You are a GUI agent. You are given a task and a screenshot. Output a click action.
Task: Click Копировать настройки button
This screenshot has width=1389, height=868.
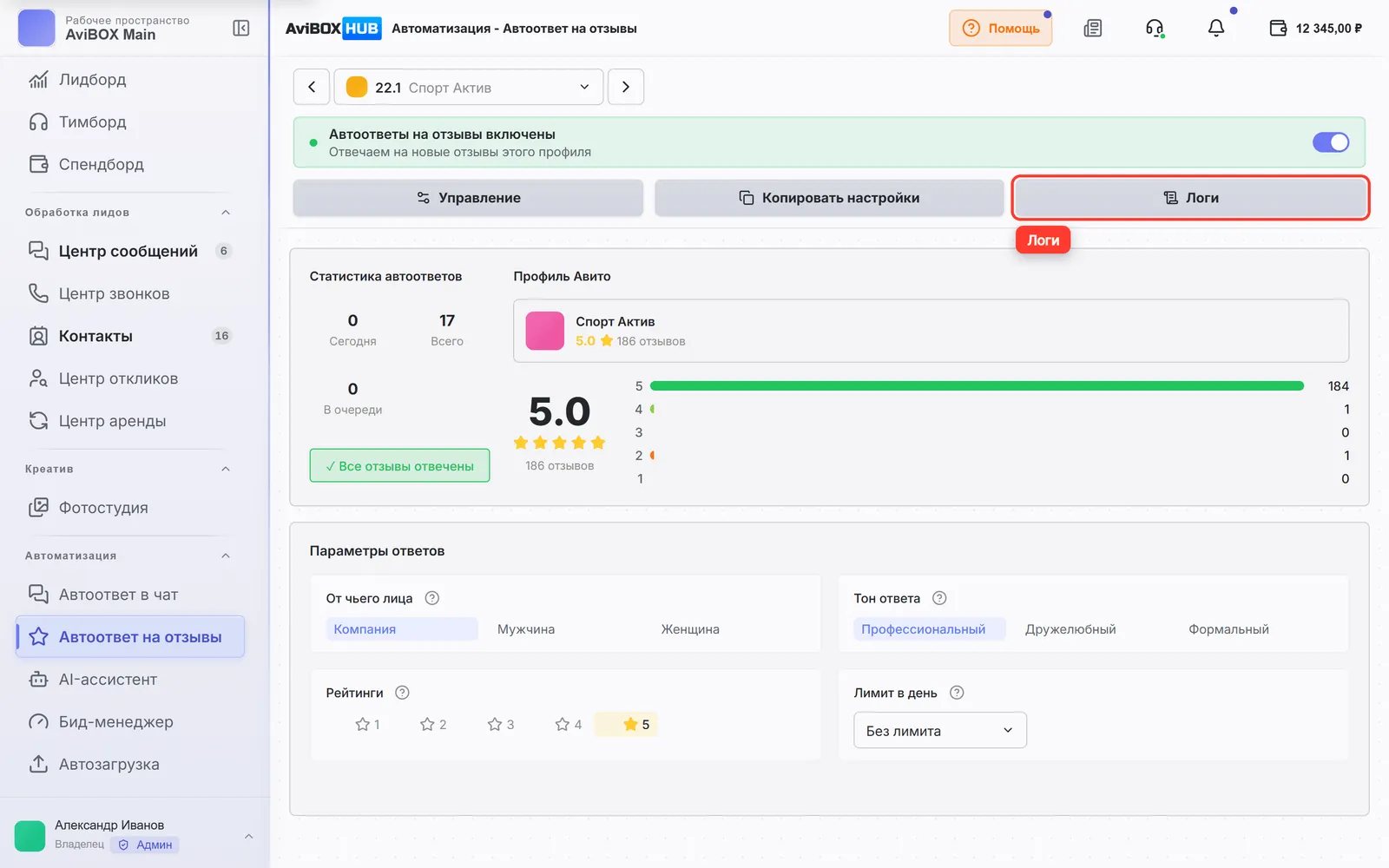[829, 198]
